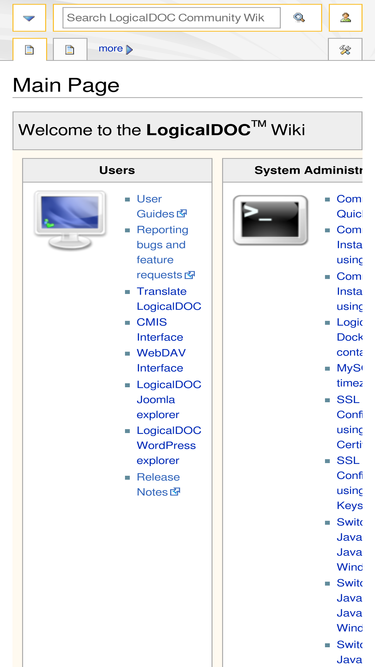Open the User Guides link
This screenshot has width=375, height=667.
click(x=162, y=206)
